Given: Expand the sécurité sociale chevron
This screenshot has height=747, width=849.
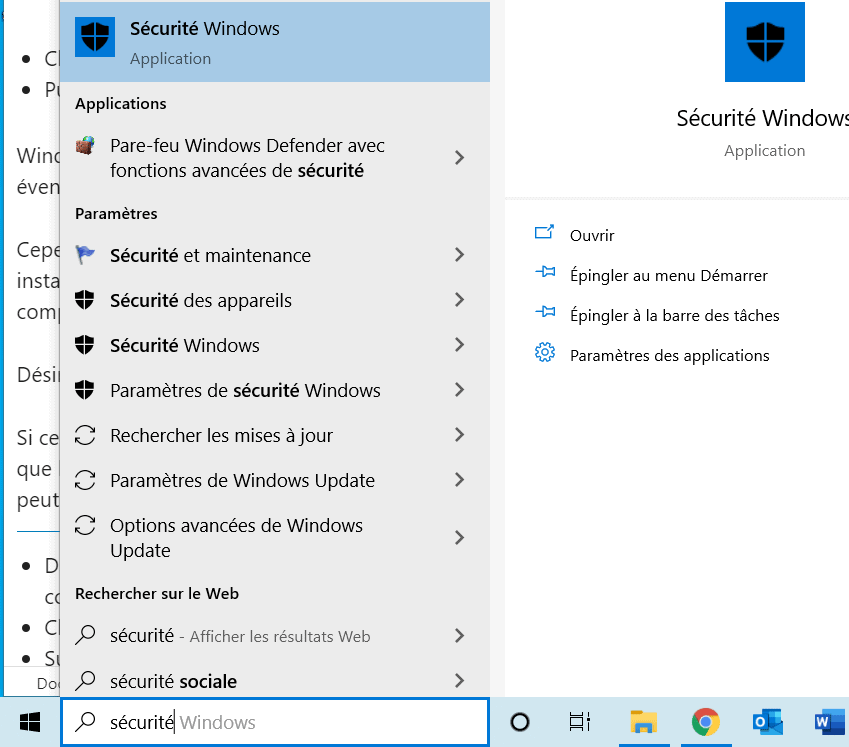Looking at the screenshot, I should pos(459,680).
